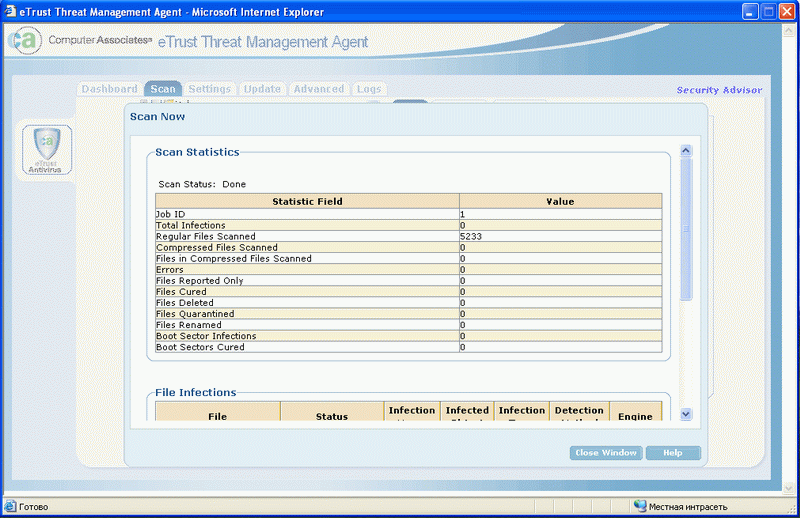800x518 pixels.
Task: Click the Готово status bar text
Action: point(34,507)
